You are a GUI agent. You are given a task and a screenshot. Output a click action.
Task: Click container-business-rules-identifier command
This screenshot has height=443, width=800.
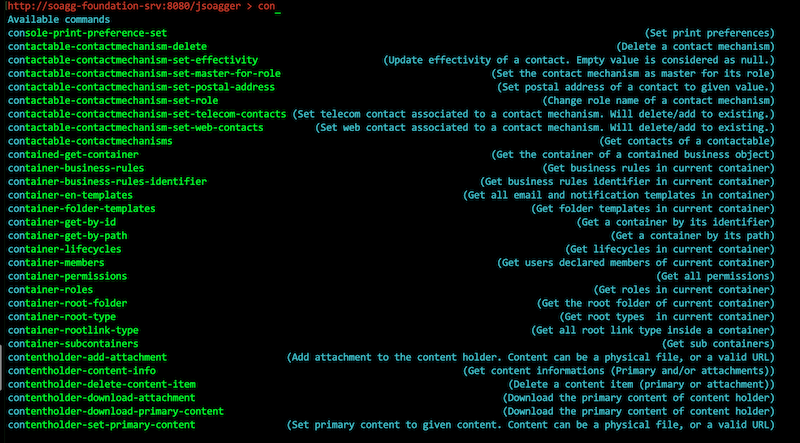coord(107,182)
